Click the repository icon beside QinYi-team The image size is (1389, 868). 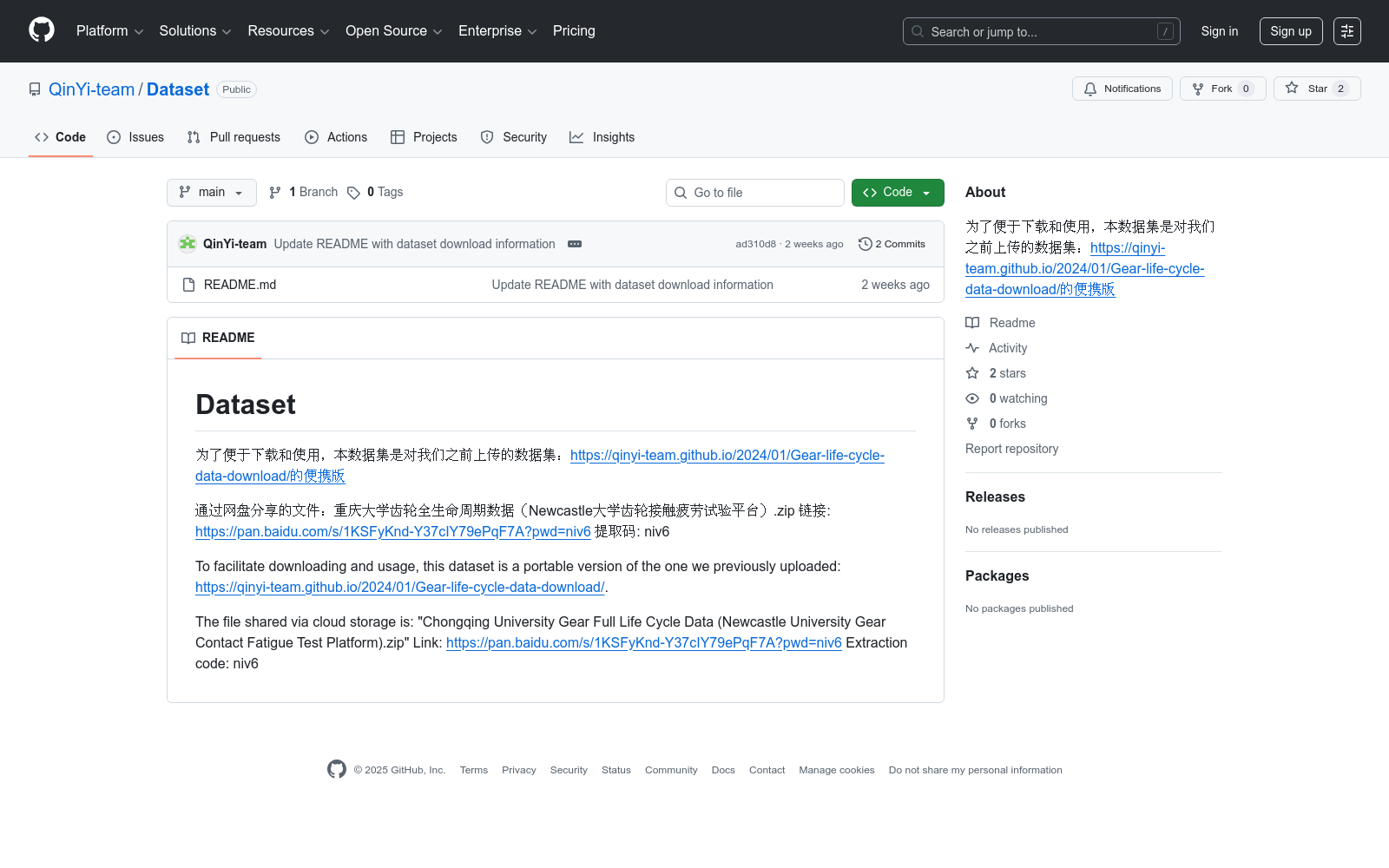pyautogui.click(x=35, y=89)
